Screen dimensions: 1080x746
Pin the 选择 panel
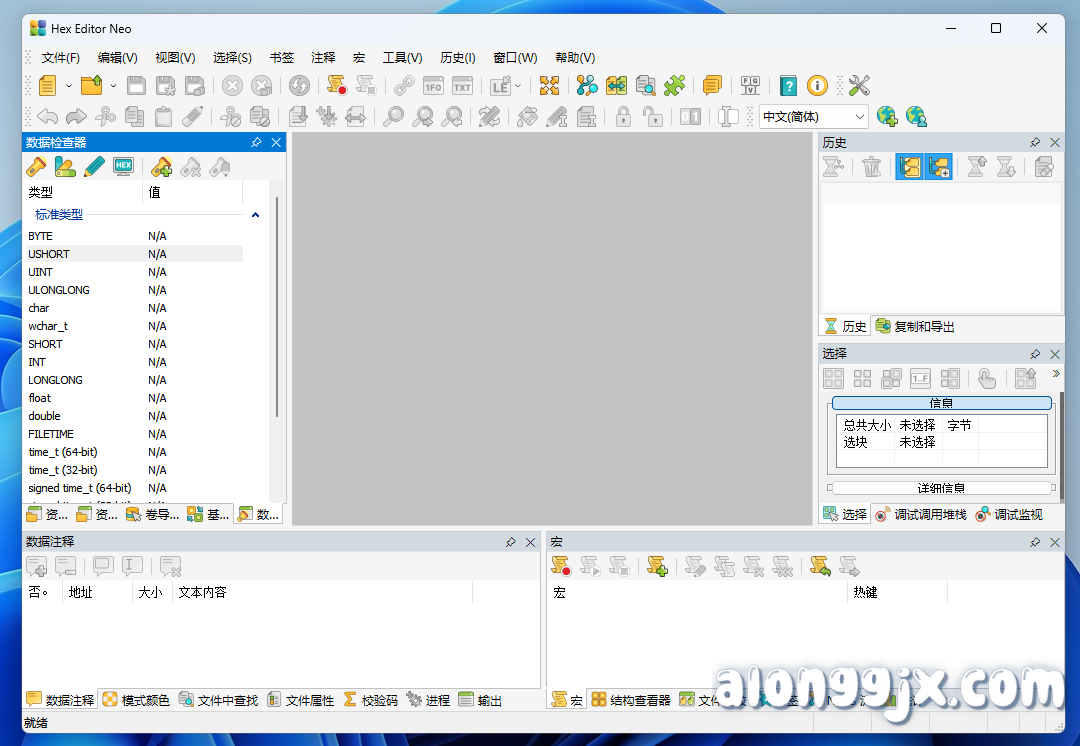pyautogui.click(x=1036, y=353)
